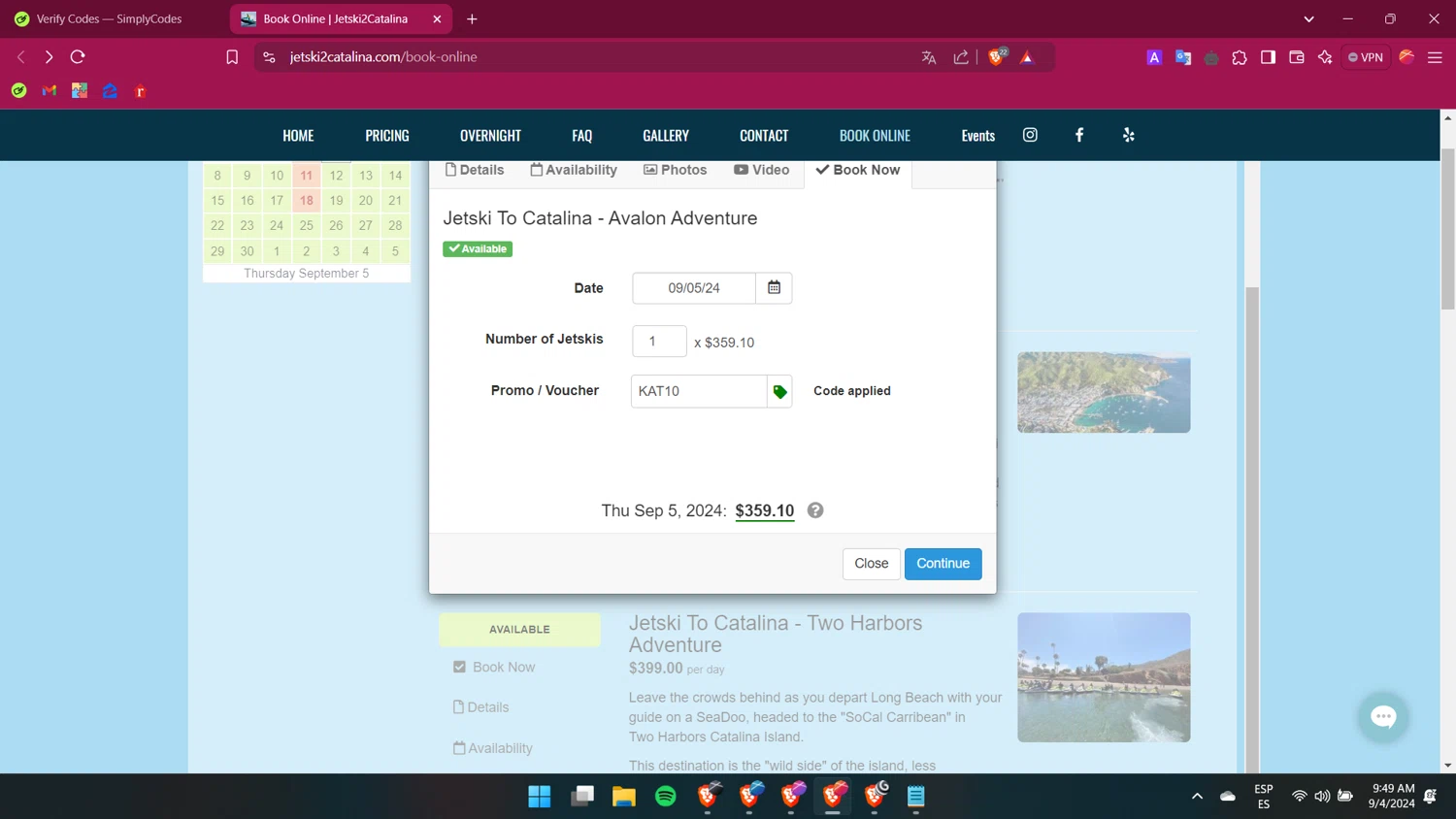Open the clock and date in taskbar
The image size is (1456, 819).
click(1391, 796)
